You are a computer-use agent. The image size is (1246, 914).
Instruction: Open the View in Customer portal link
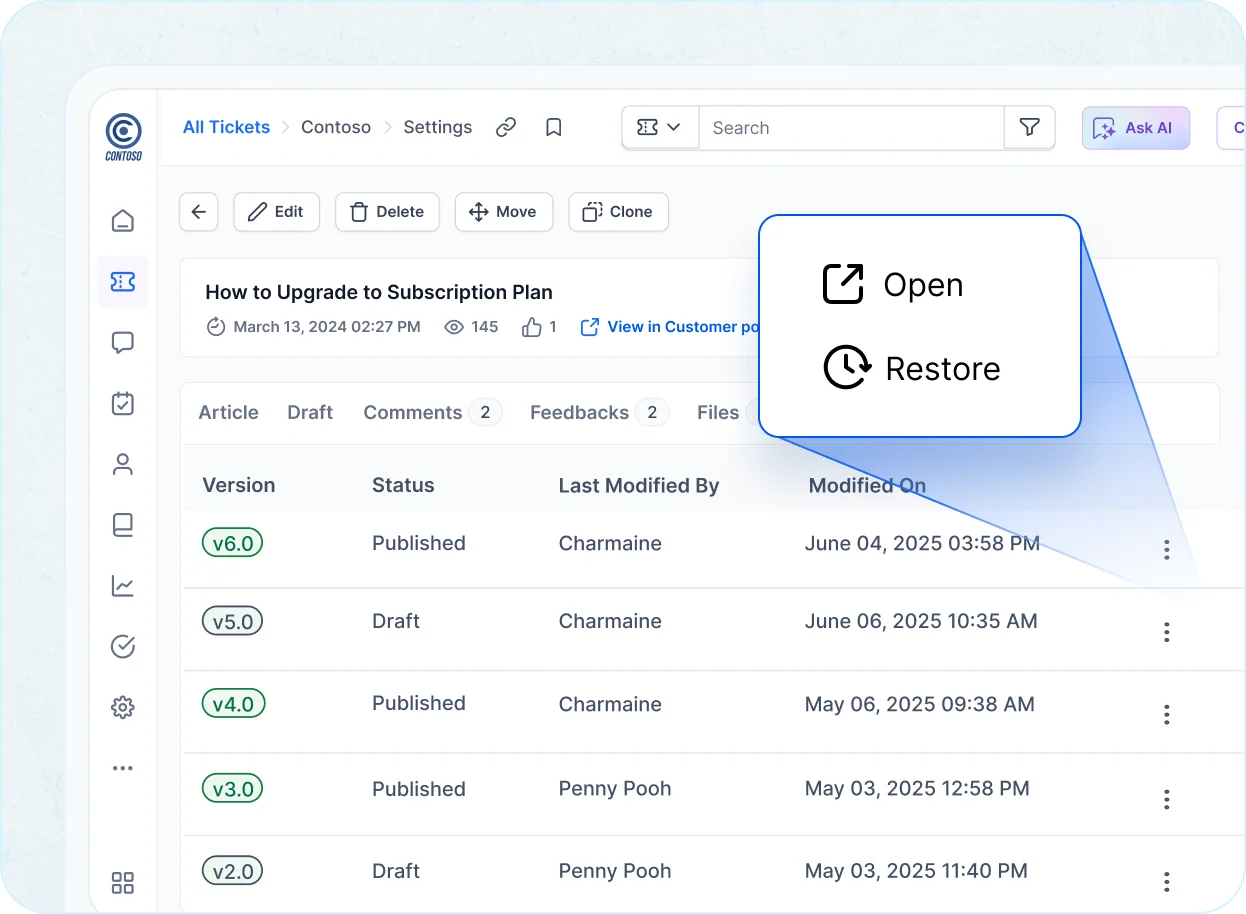tap(669, 326)
